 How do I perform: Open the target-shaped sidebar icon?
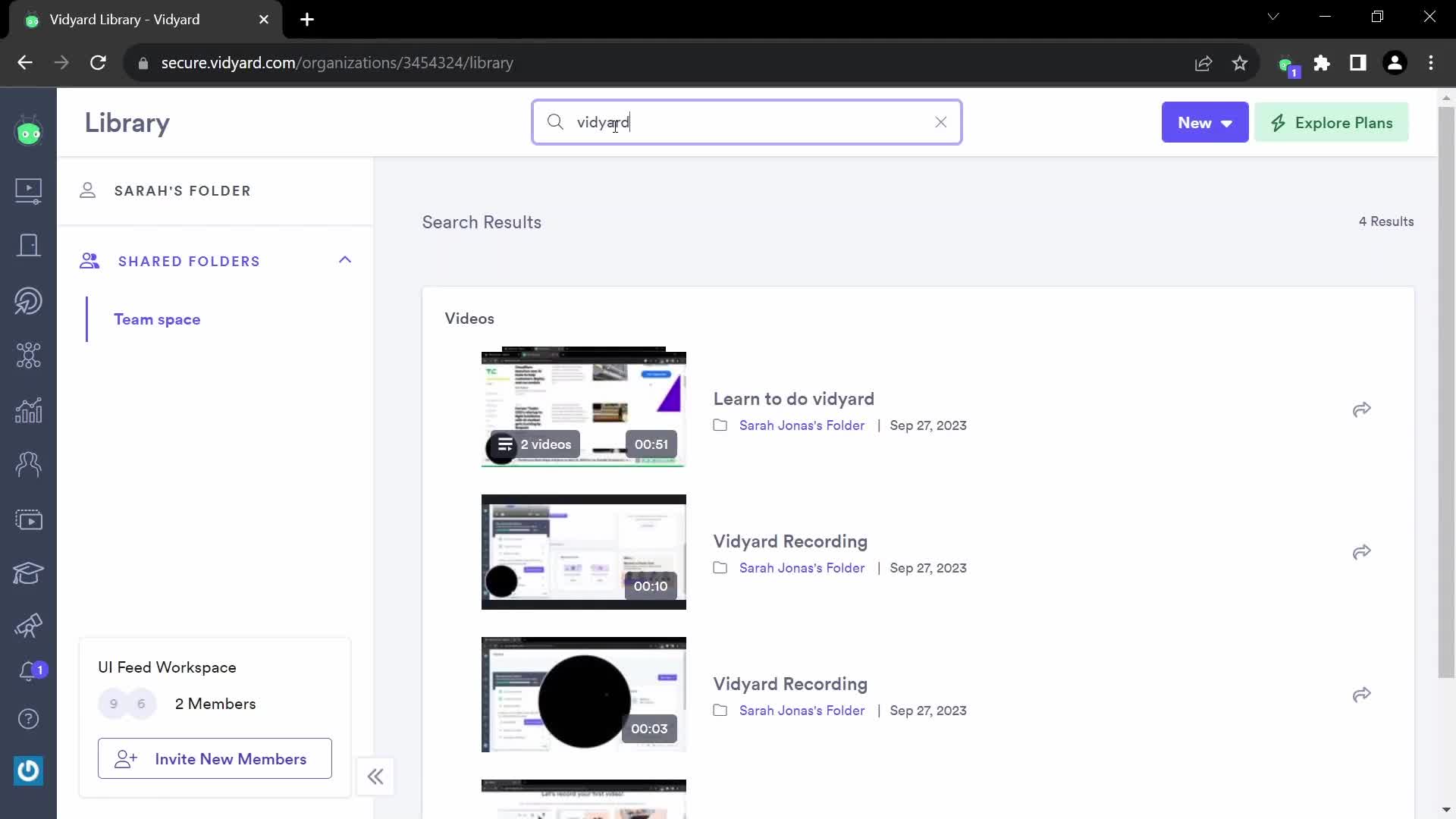click(x=29, y=301)
